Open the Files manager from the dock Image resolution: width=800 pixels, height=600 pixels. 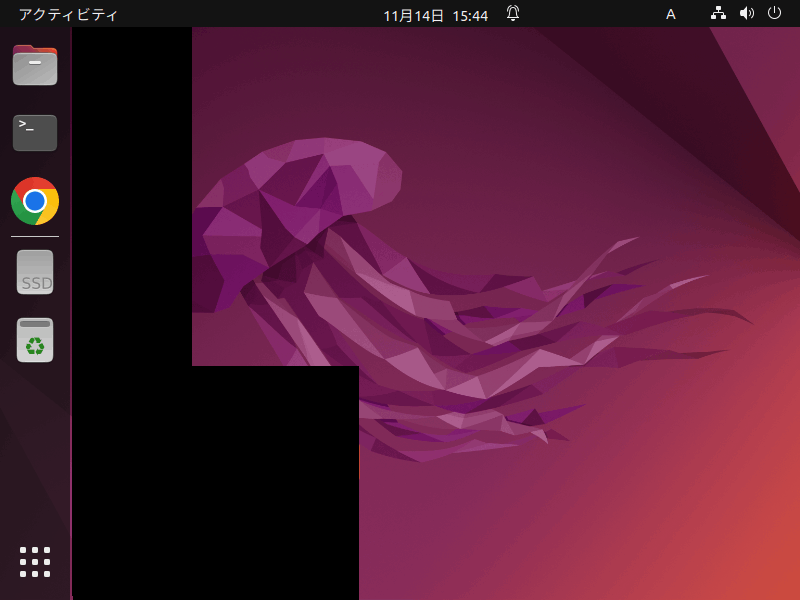[35, 65]
